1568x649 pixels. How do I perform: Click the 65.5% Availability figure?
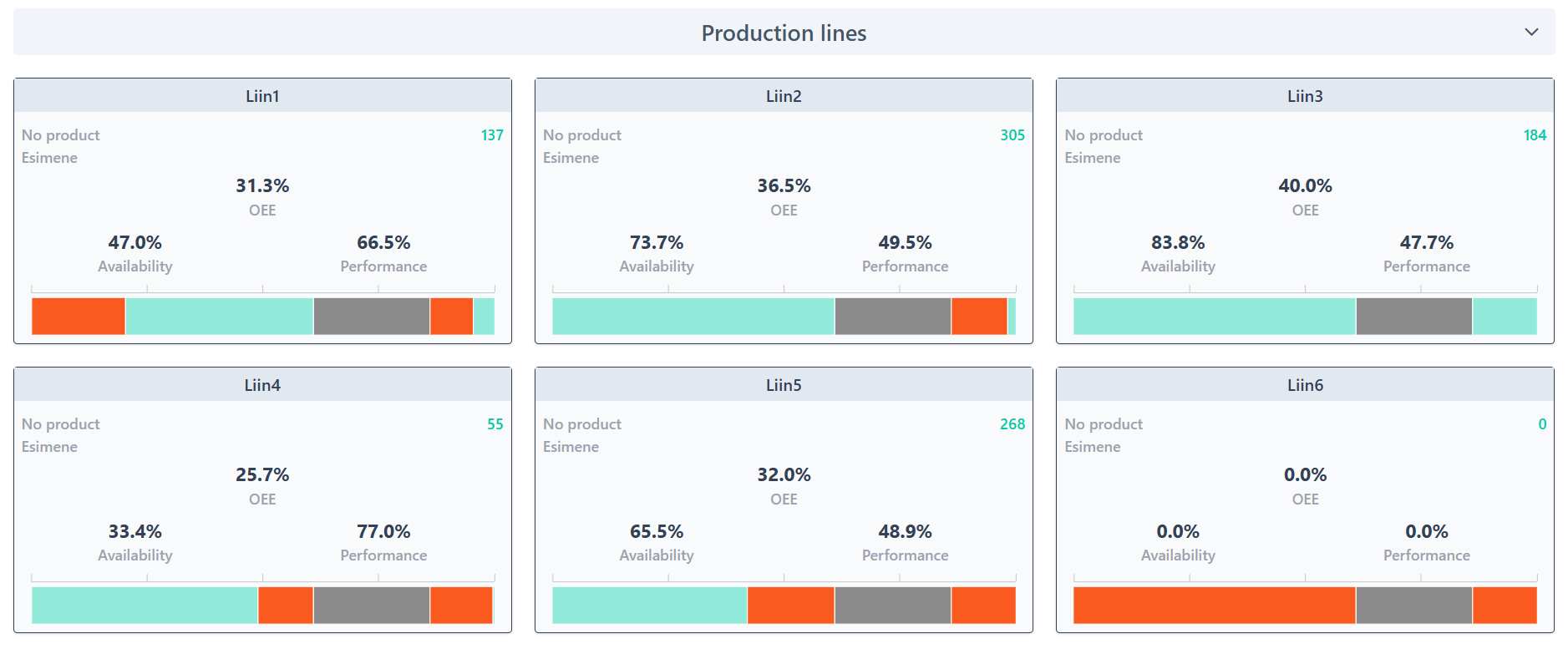[657, 531]
